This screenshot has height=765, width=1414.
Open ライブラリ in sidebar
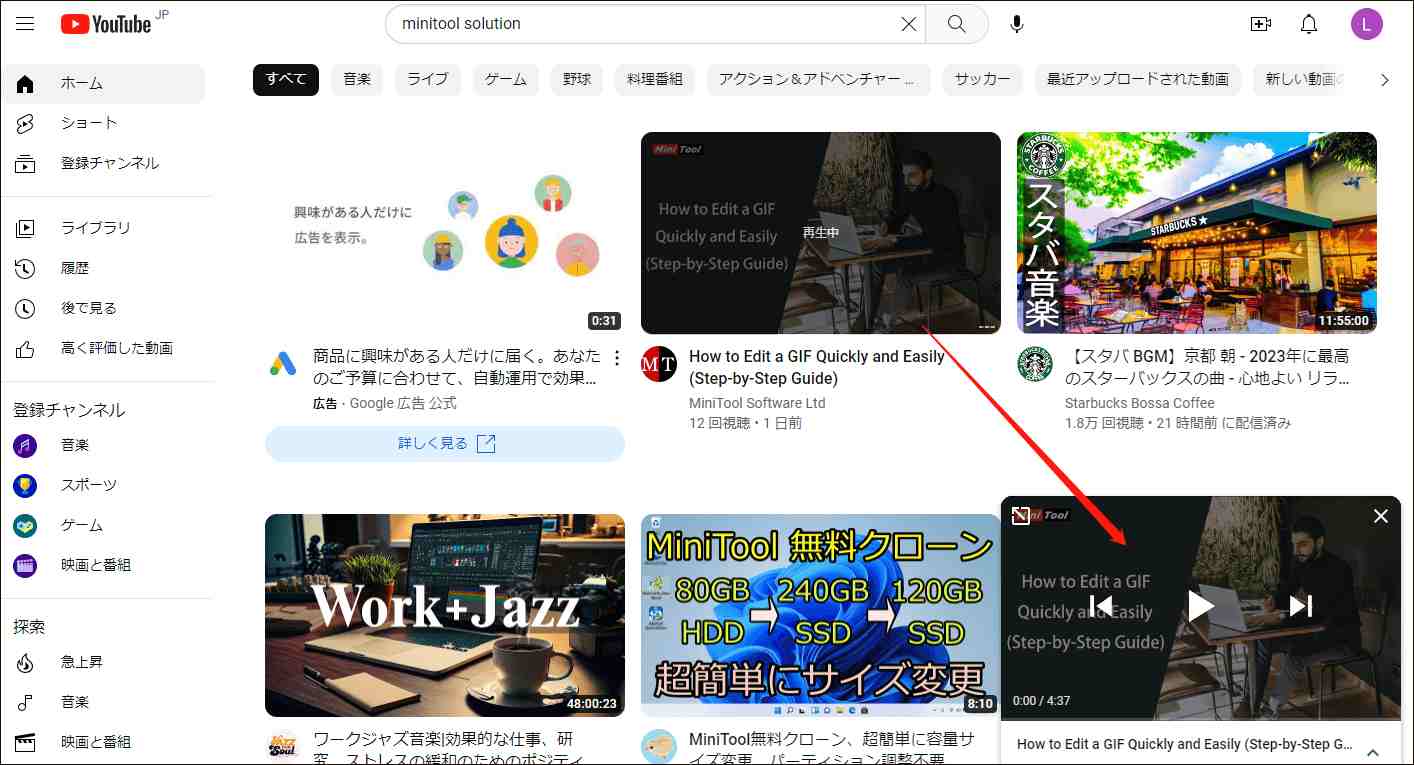(104, 228)
